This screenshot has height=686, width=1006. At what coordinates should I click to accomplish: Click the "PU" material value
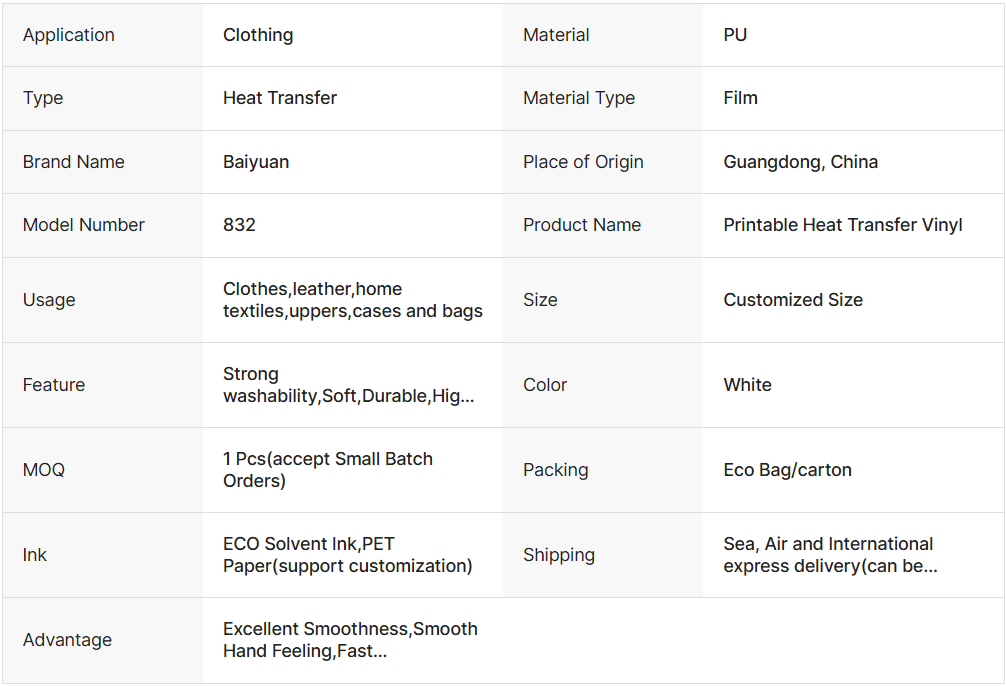pos(735,35)
